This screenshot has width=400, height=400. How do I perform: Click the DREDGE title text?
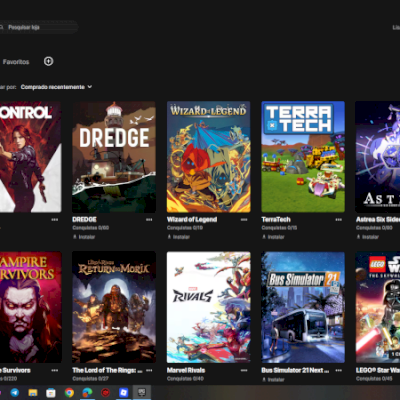[84, 219]
